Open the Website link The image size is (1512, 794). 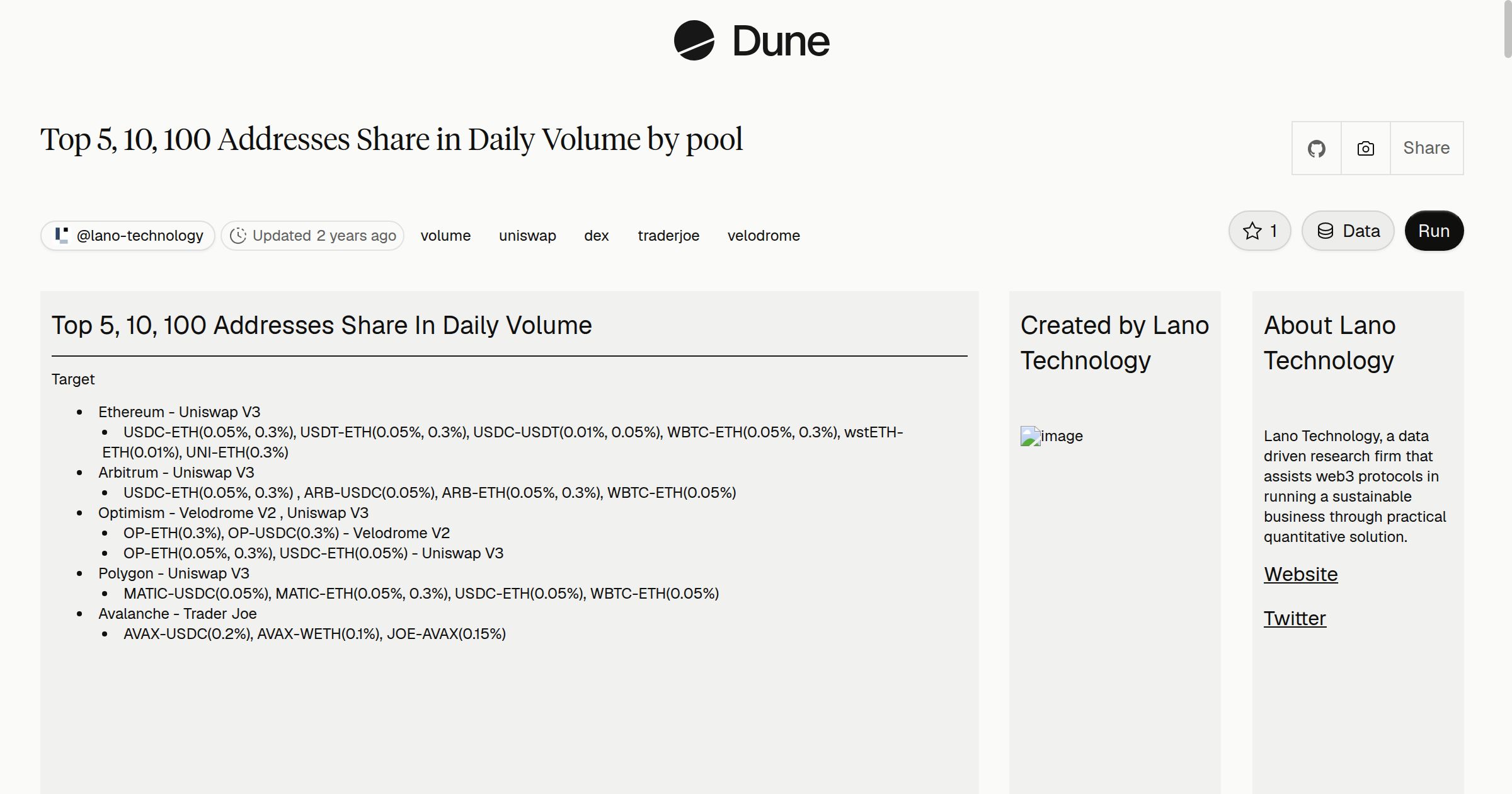(1300, 574)
